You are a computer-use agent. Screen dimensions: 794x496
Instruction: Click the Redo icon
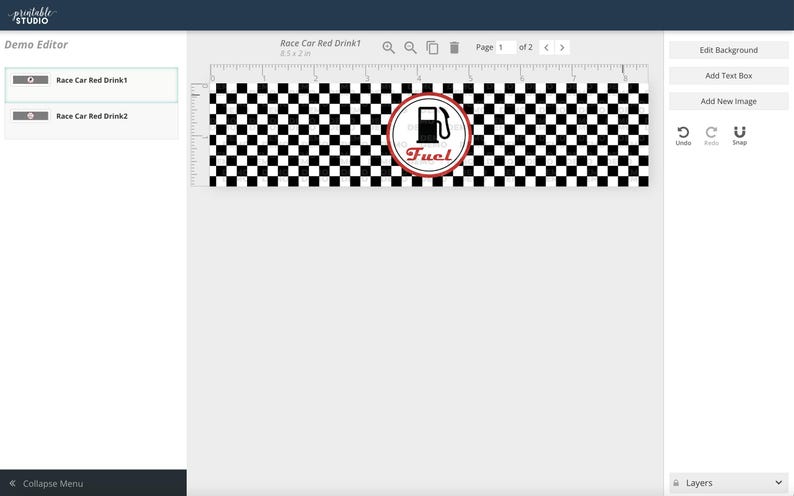711,136
